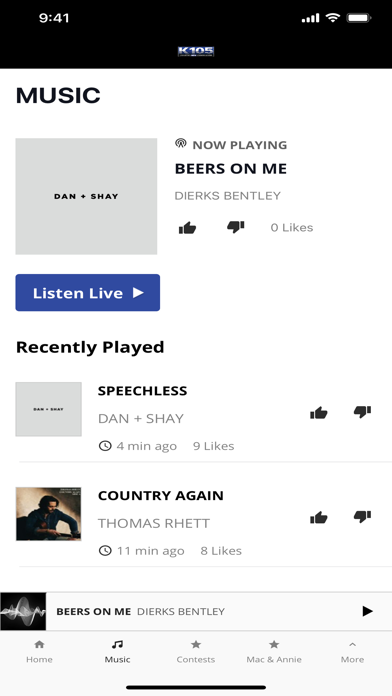
Task: Tap the Listen Live button
Action: pos(87,293)
